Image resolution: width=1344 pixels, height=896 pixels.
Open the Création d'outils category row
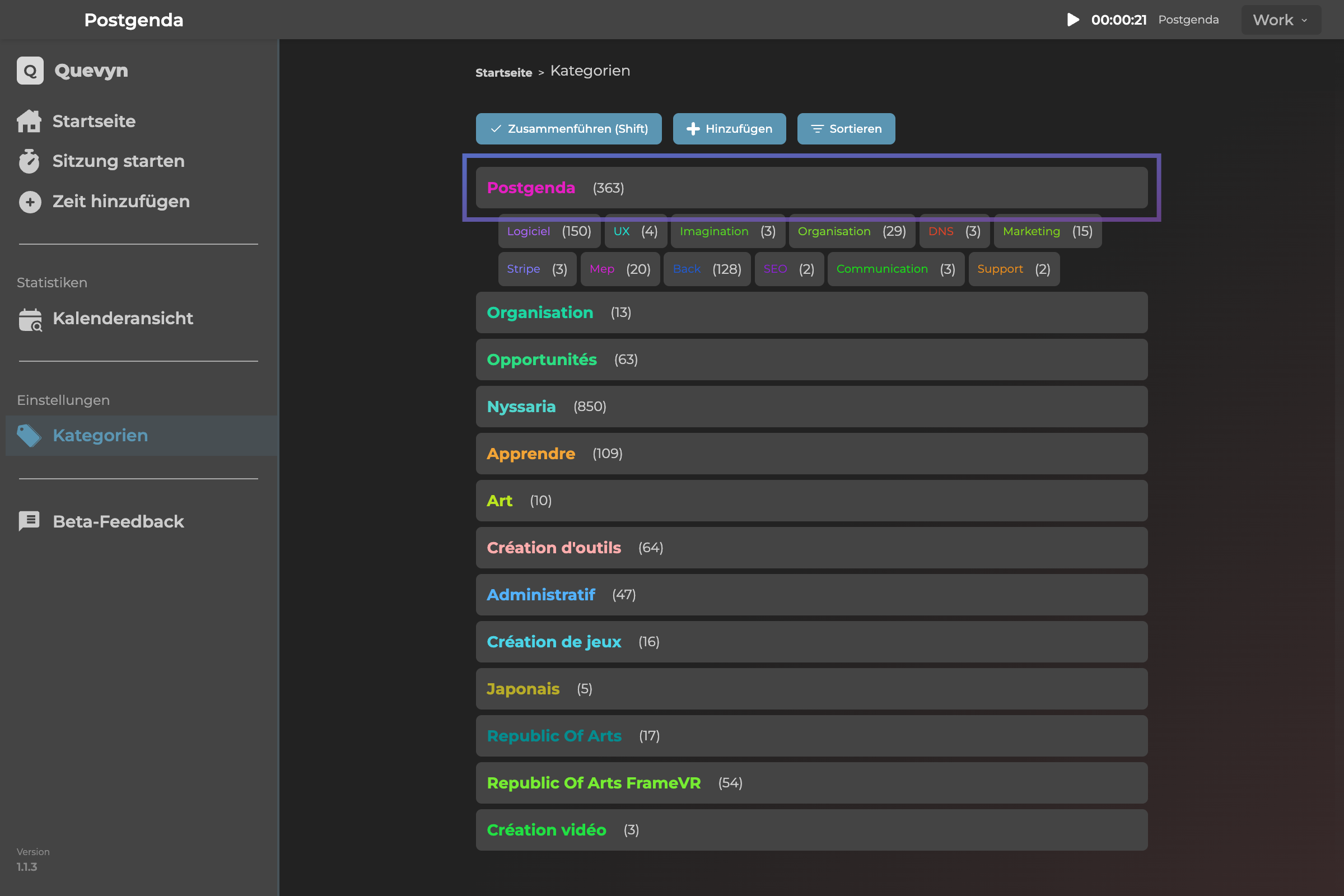pyautogui.click(x=811, y=548)
